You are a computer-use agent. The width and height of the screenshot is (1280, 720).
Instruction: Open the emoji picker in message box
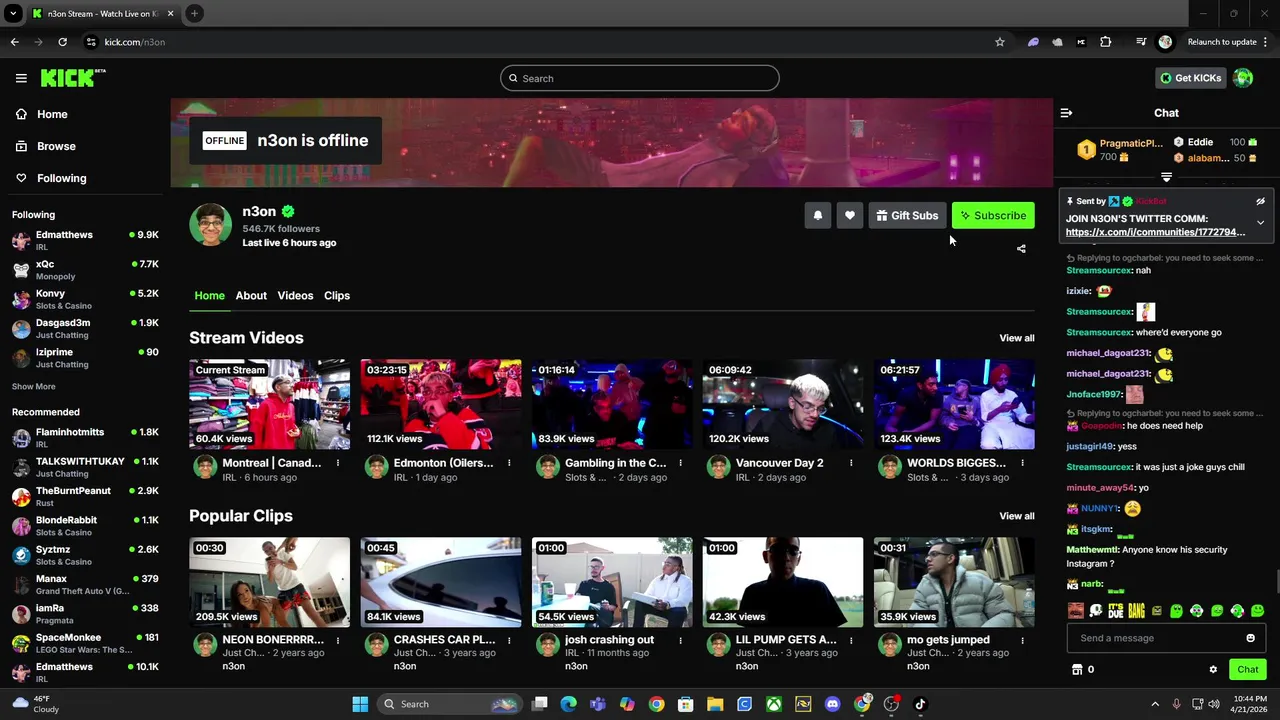click(1250, 638)
